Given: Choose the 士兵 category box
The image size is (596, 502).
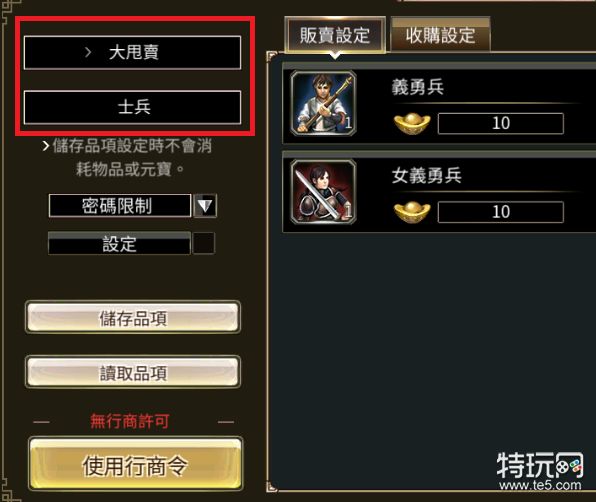Looking at the screenshot, I should coord(132,107).
